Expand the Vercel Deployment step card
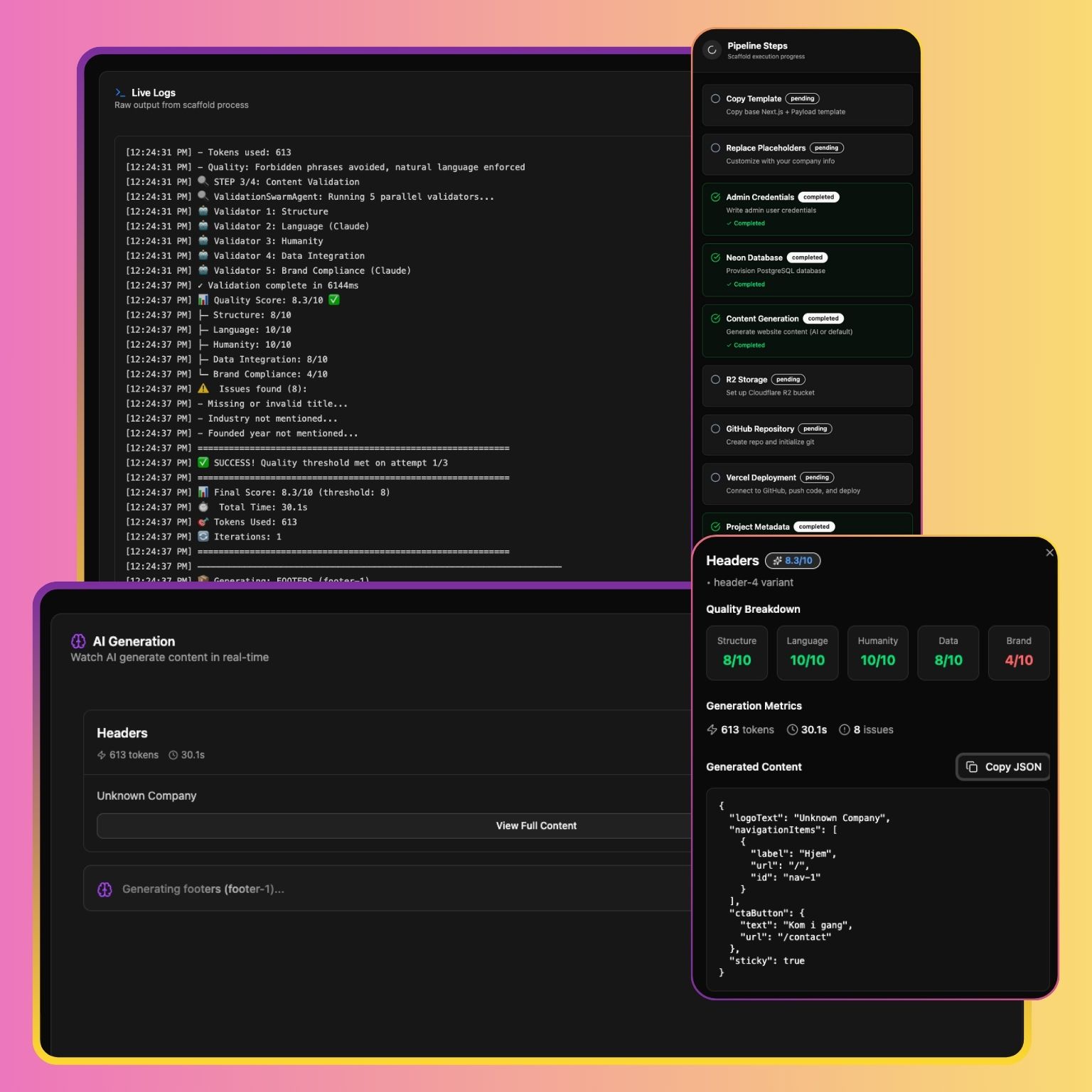Viewport: 1092px width, 1092px height. click(x=807, y=483)
